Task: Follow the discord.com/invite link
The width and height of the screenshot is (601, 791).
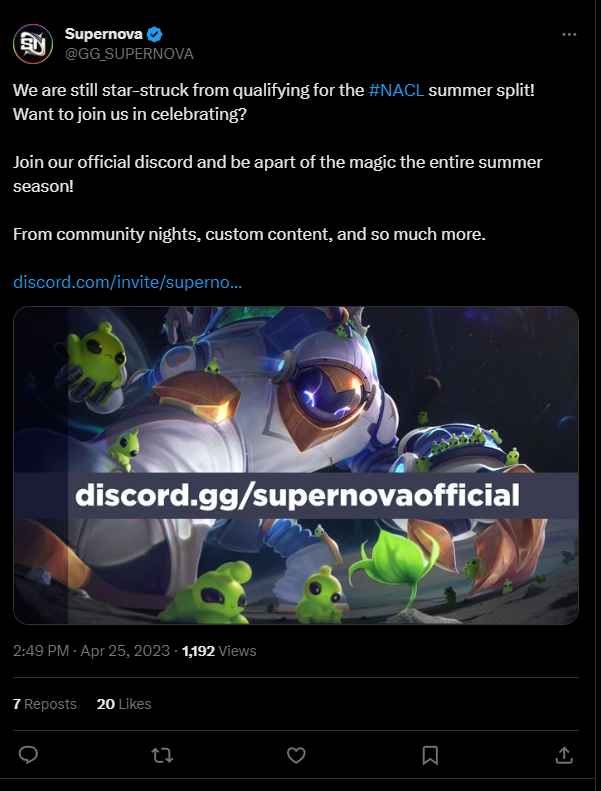Action: [x=128, y=282]
